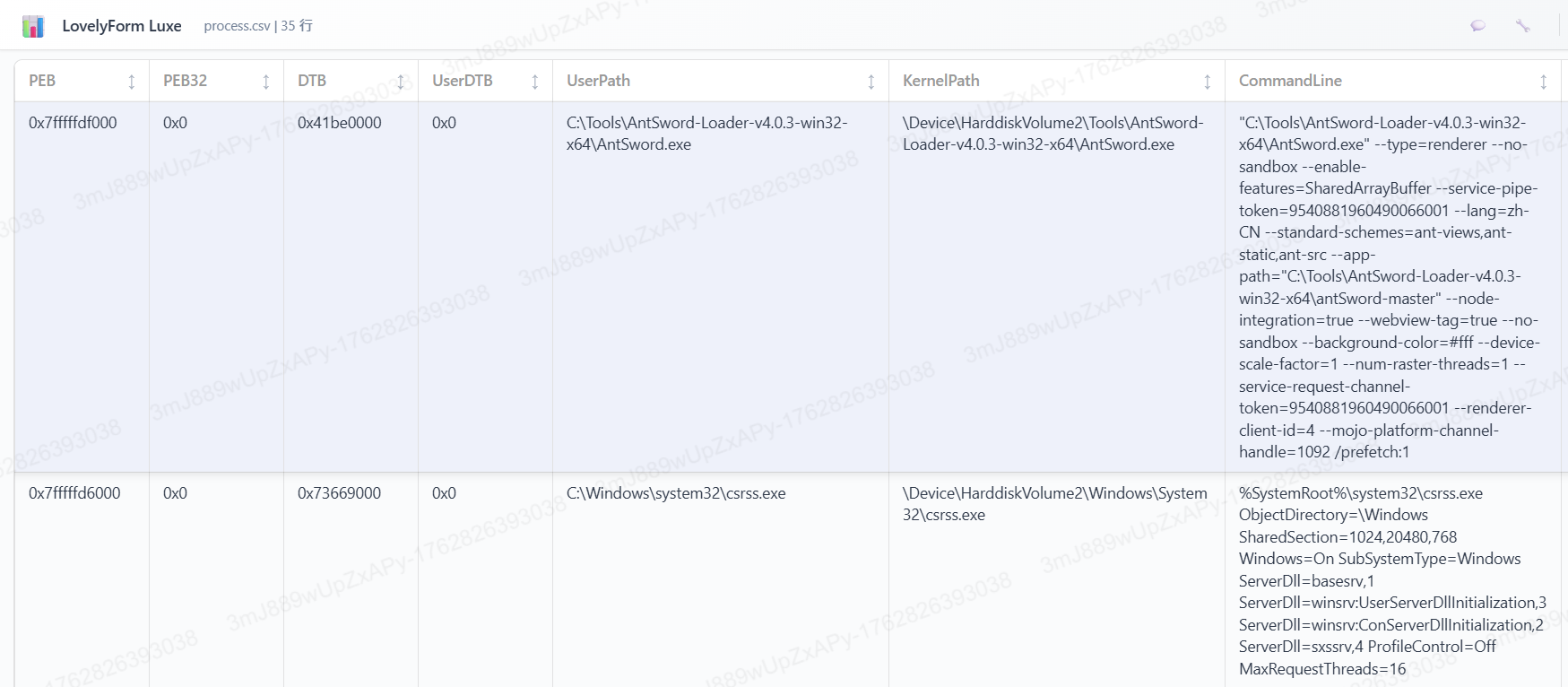This screenshot has height=687, width=1568.
Task: Sort the PEB32 column with its arrow icon
Action: tap(265, 82)
